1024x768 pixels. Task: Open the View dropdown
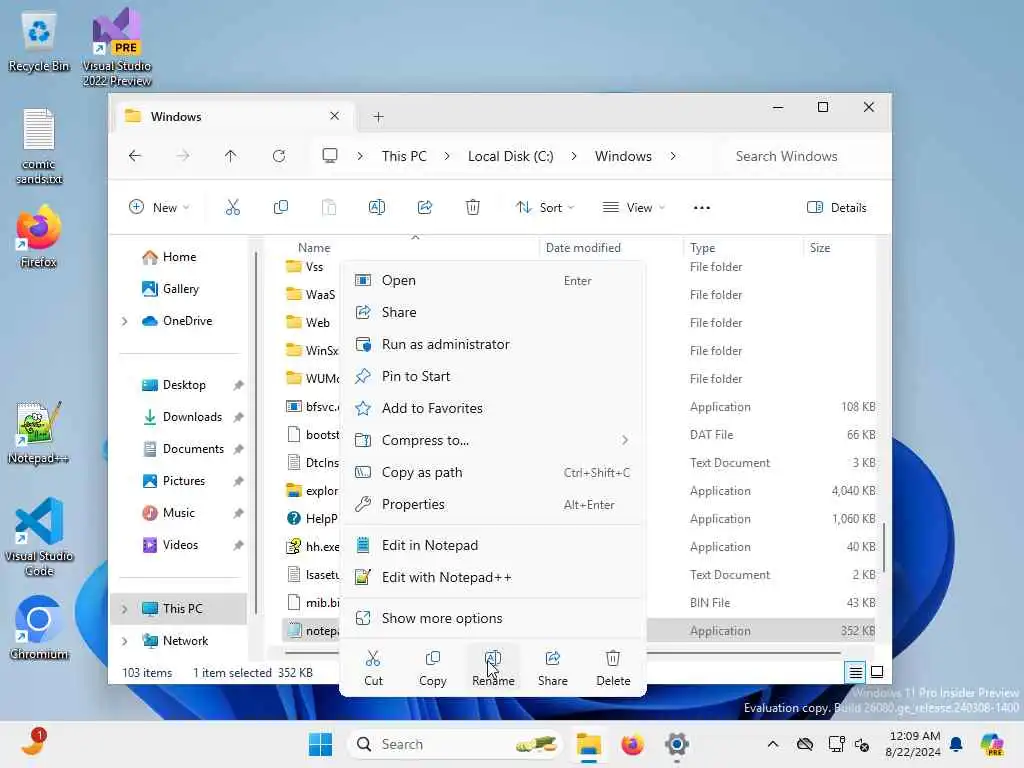coord(633,208)
